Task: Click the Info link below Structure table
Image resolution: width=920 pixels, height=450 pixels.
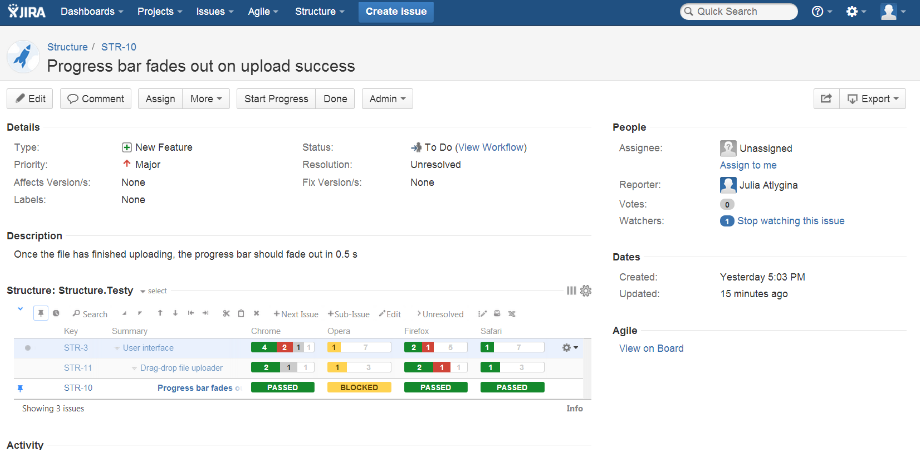Action: tap(575, 408)
